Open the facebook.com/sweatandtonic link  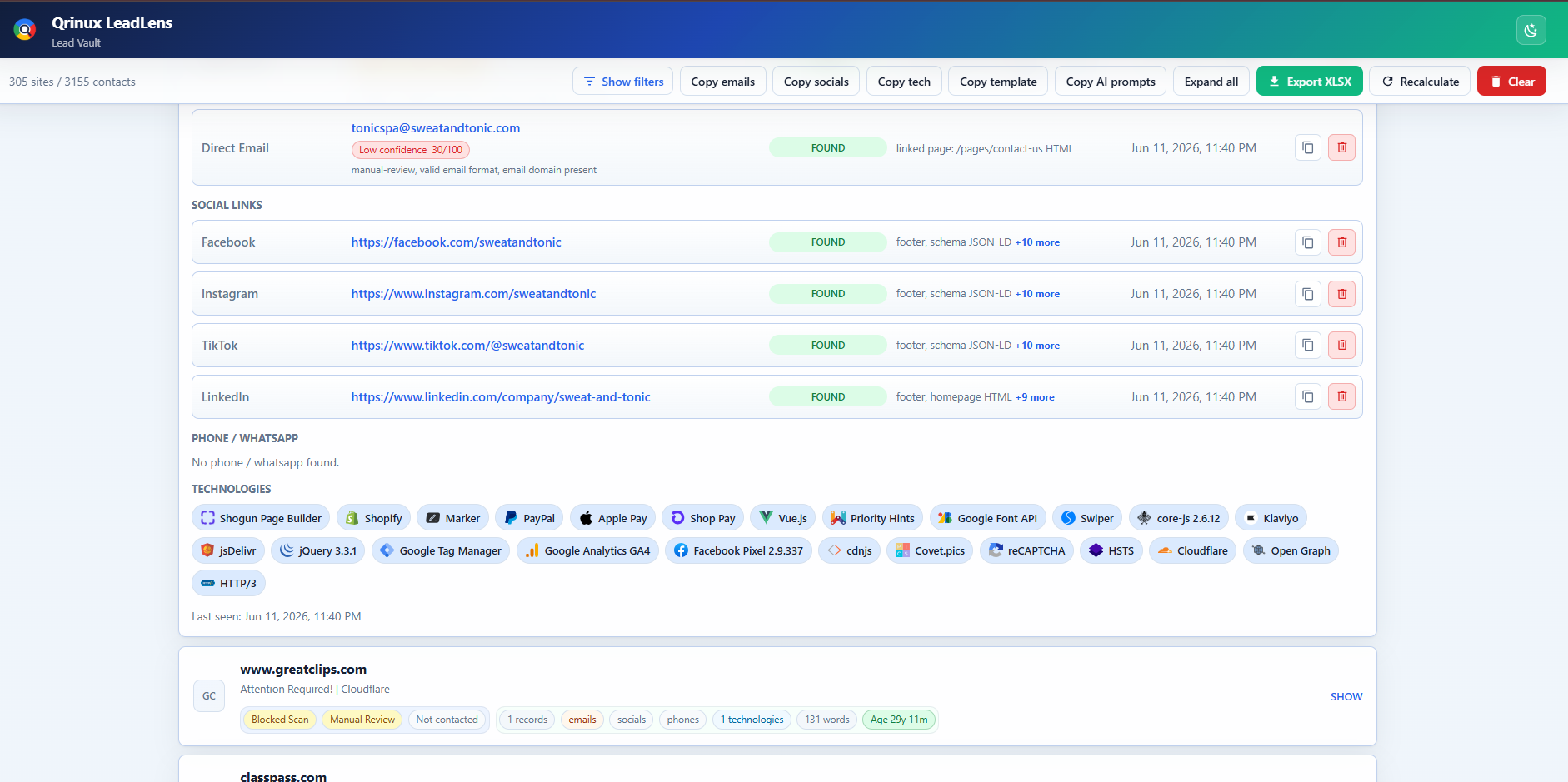[456, 242]
